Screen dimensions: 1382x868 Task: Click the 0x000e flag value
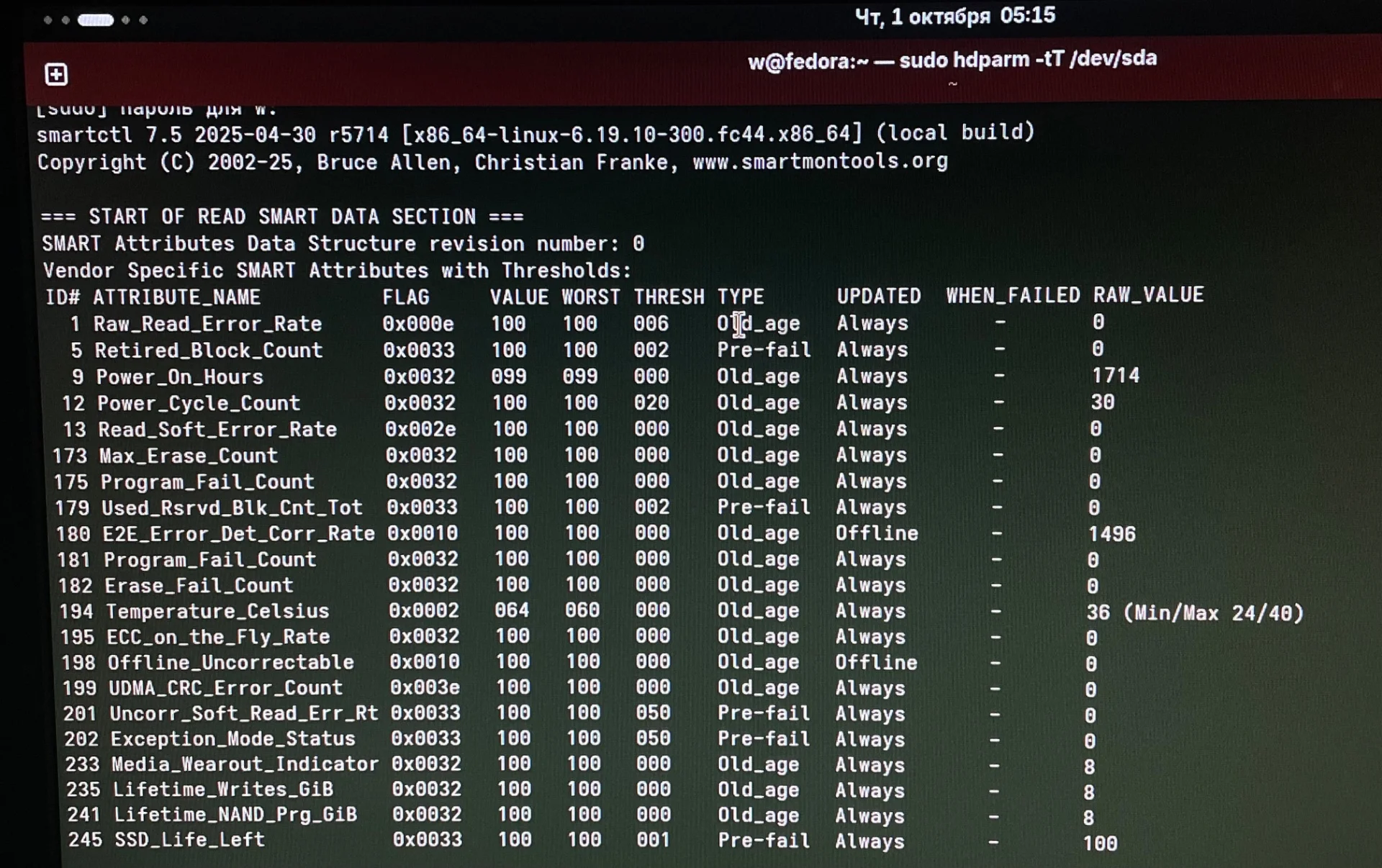pyautogui.click(x=418, y=324)
